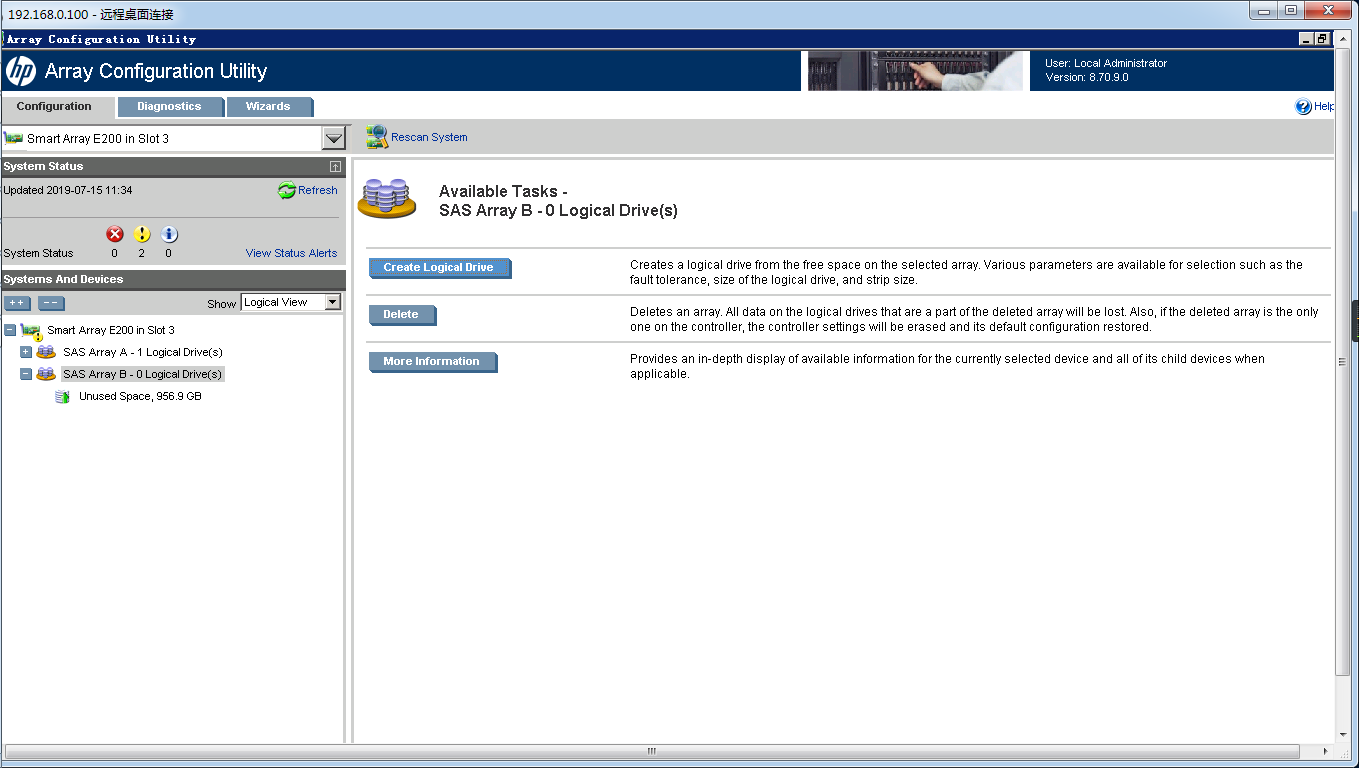
Task: Click 'Updated 2019-07-15 11:34' text
Action: 68,190
